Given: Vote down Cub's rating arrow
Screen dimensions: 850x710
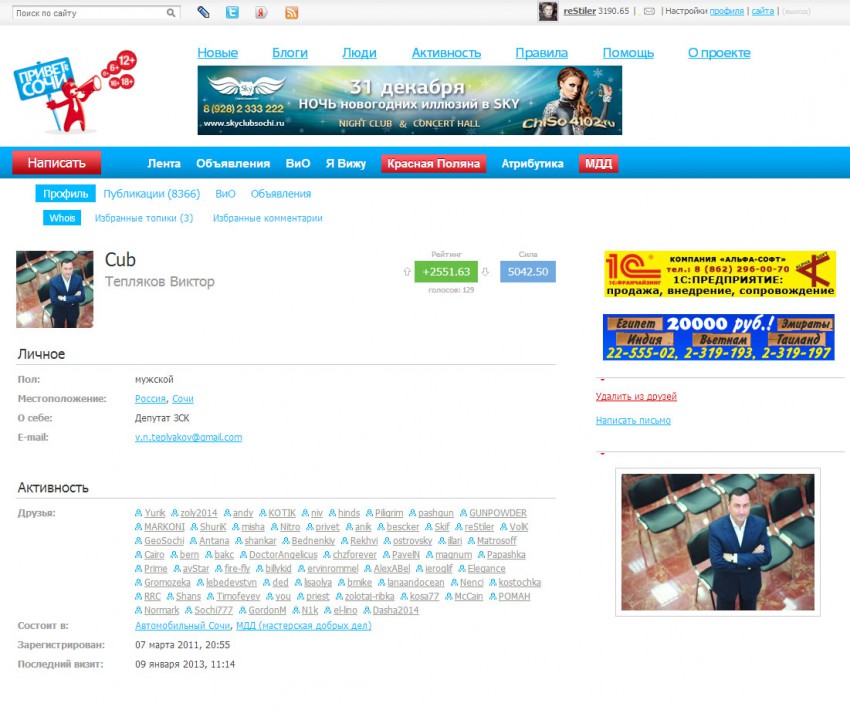Looking at the screenshot, I should pyautogui.click(x=485, y=271).
